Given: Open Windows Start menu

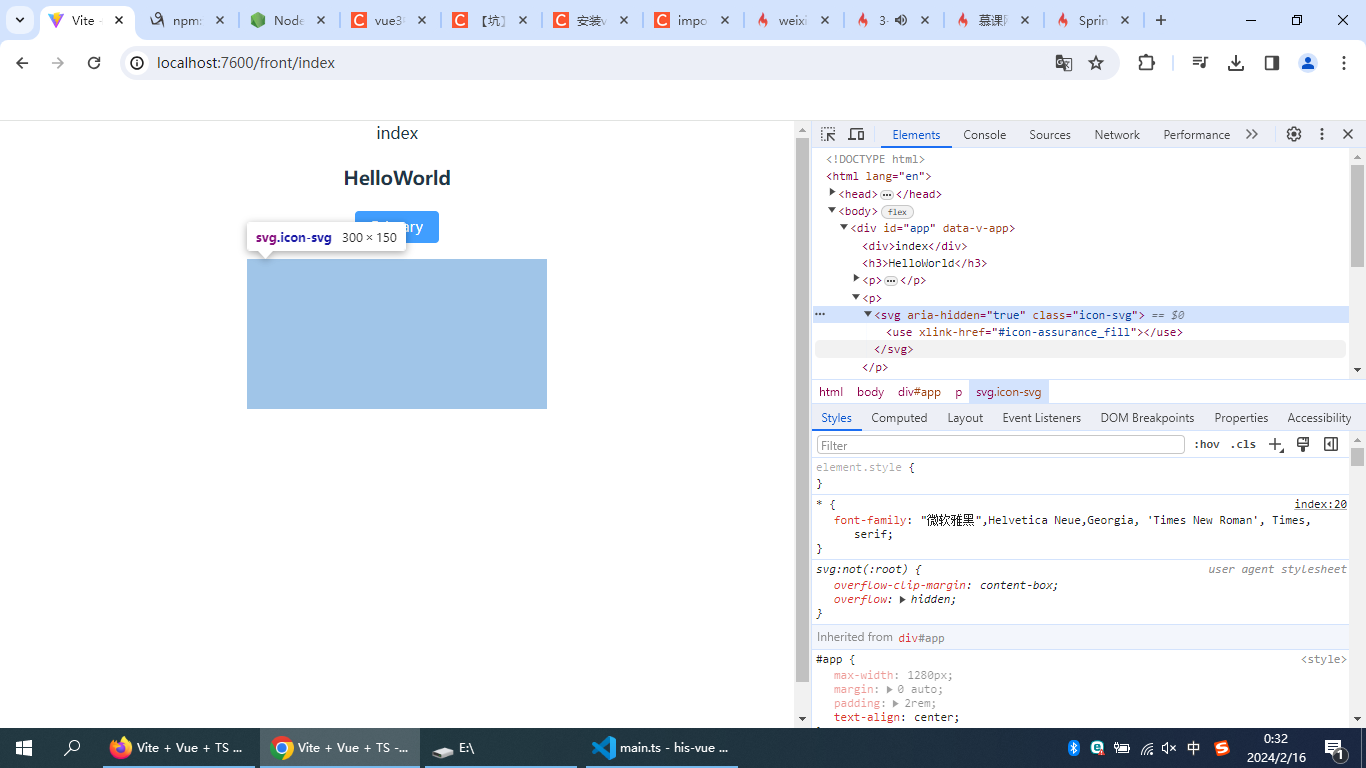Looking at the screenshot, I should pyautogui.click(x=24, y=748).
